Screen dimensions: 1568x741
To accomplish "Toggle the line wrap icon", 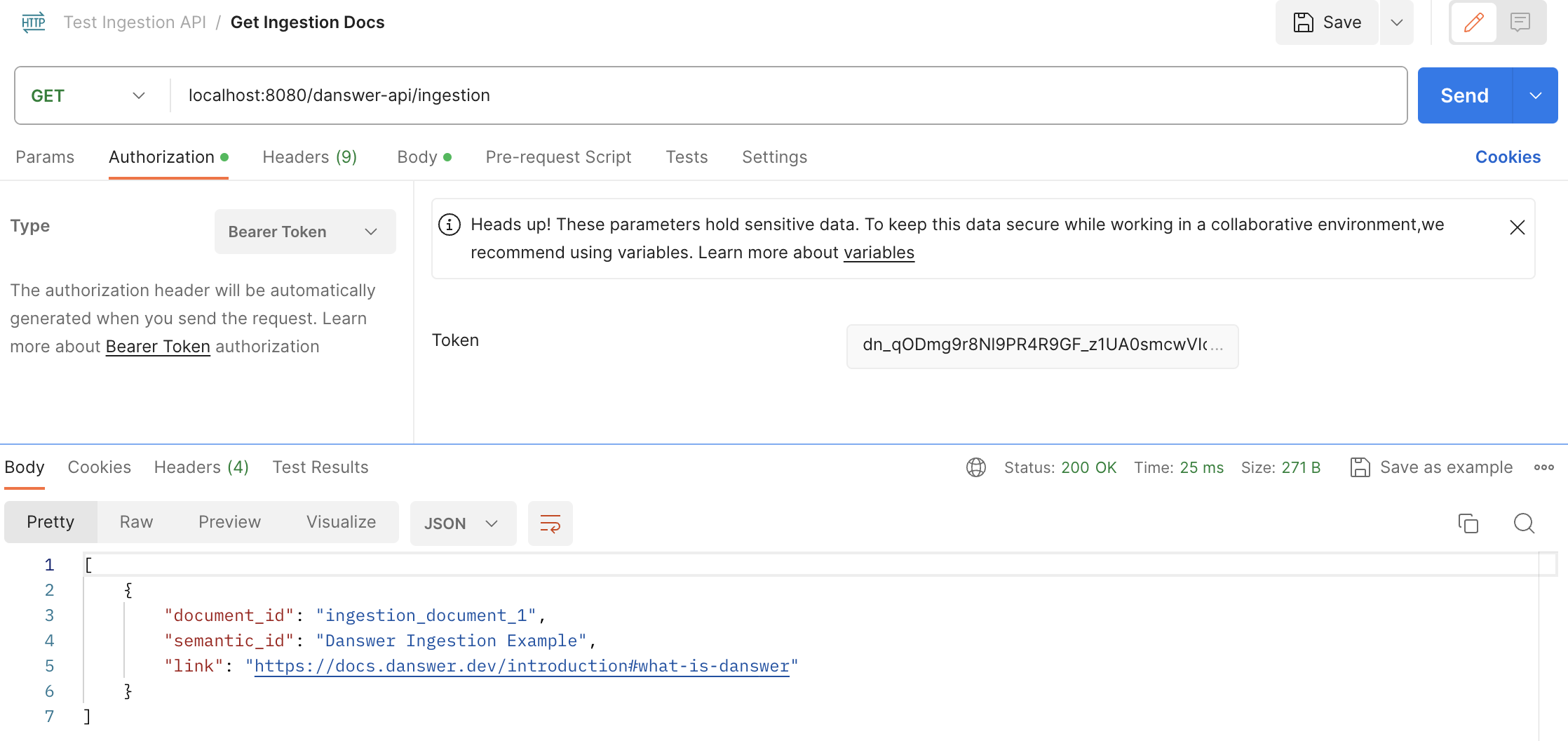I will [550, 523].
